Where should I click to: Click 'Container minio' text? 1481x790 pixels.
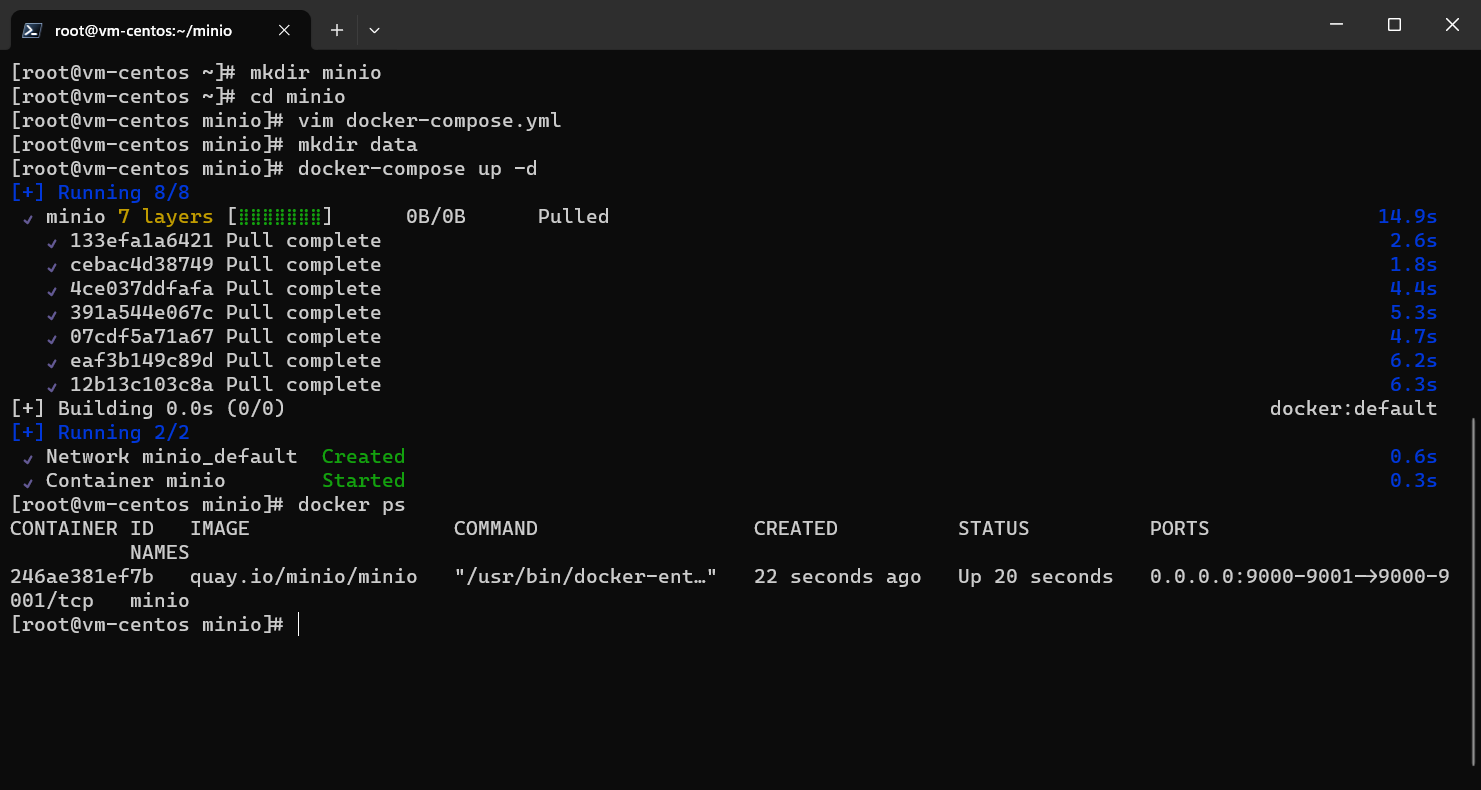pyautogui.click(x=136, y=481)
